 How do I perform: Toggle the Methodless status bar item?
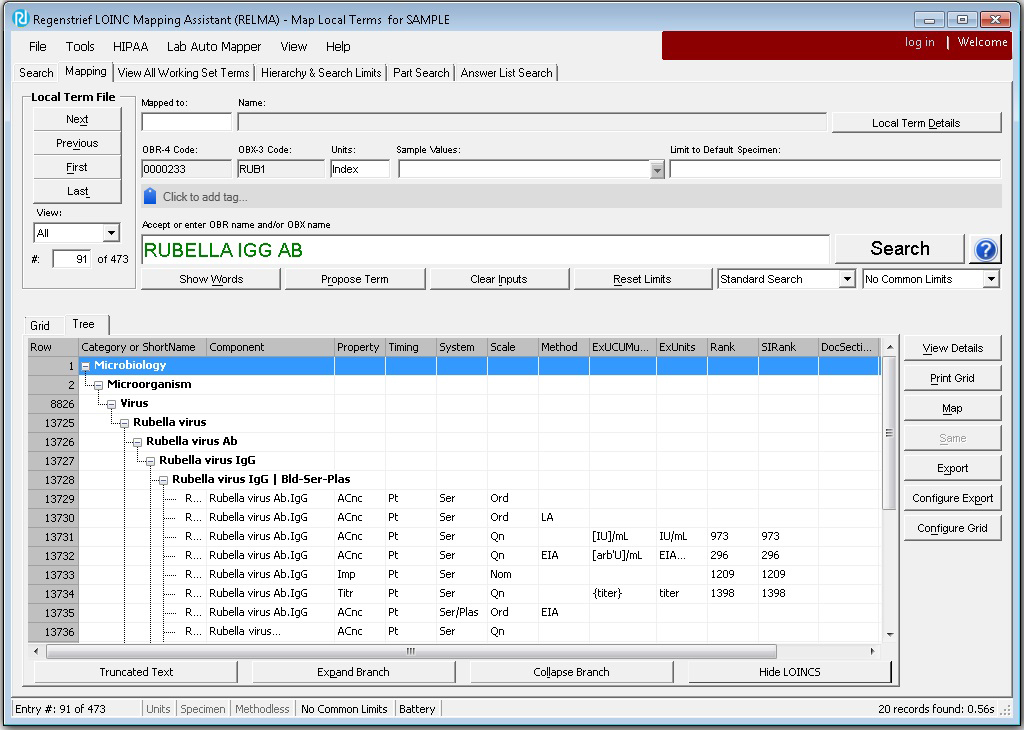pos(262,709)
